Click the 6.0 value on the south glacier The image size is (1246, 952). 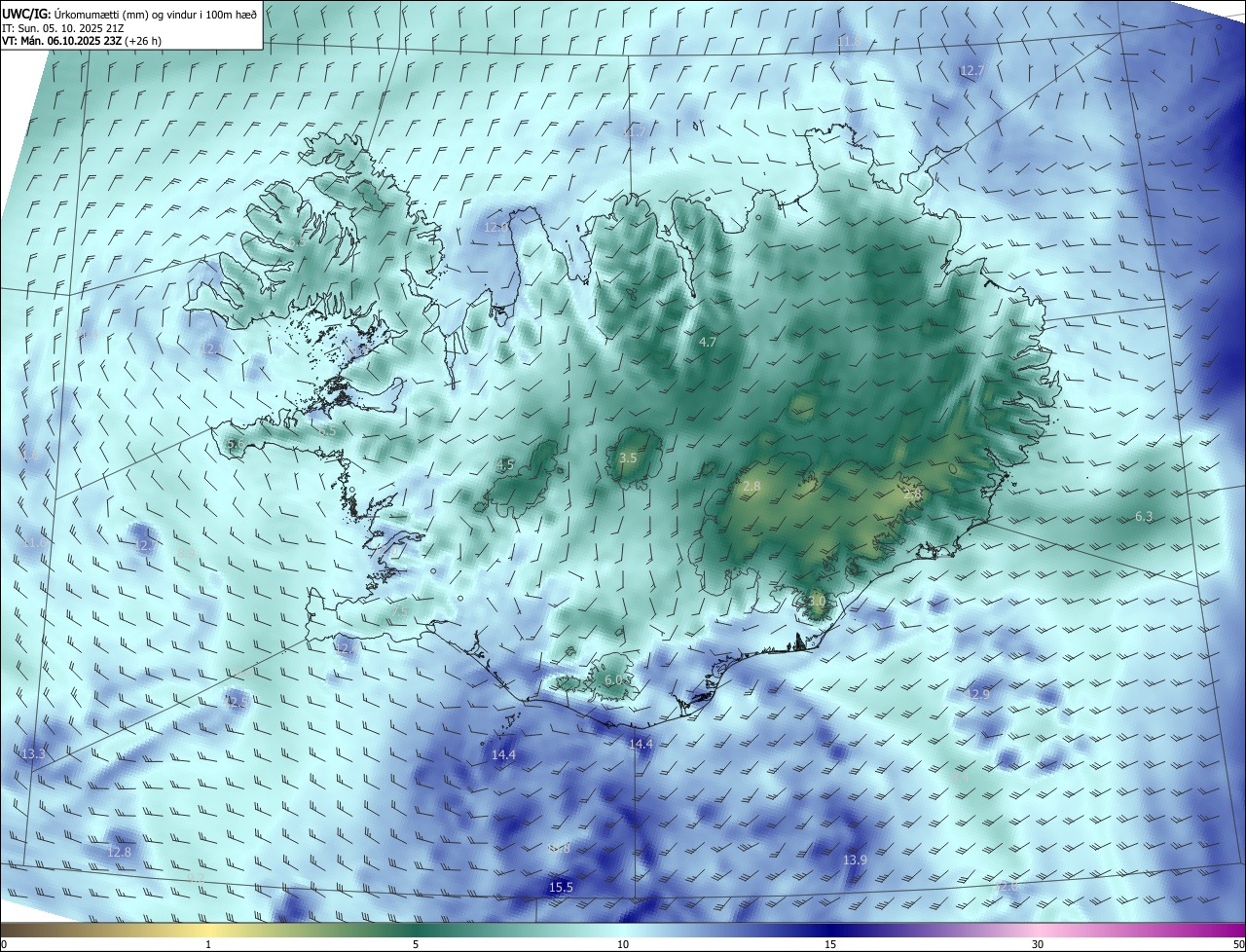pos(613,679)
